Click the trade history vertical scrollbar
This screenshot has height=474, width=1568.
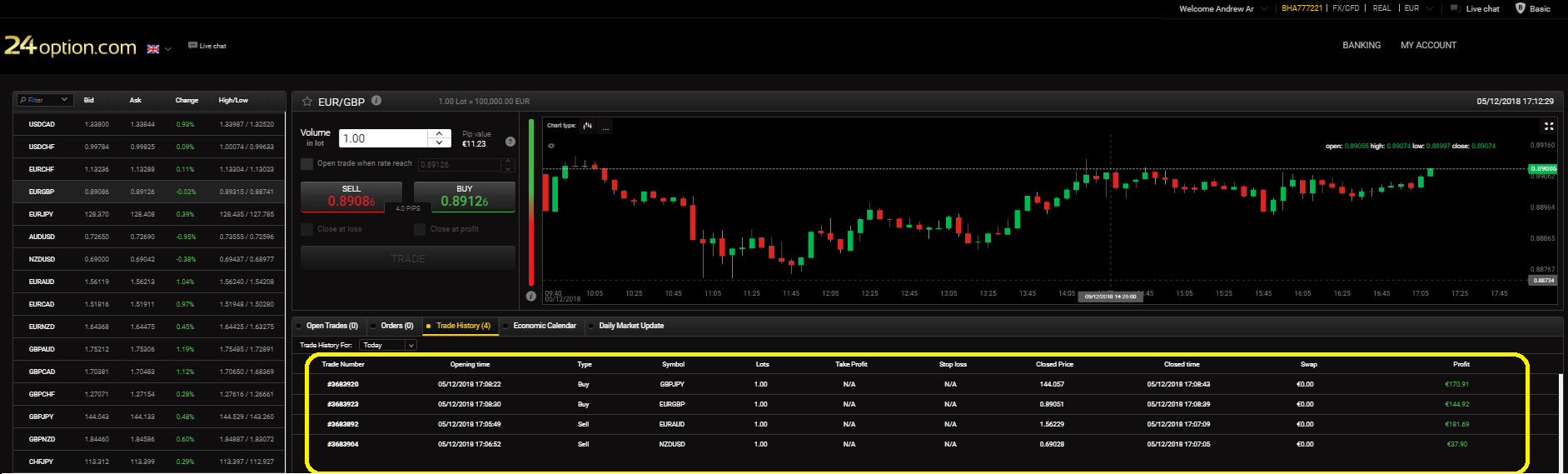(x=1561, y=423)
